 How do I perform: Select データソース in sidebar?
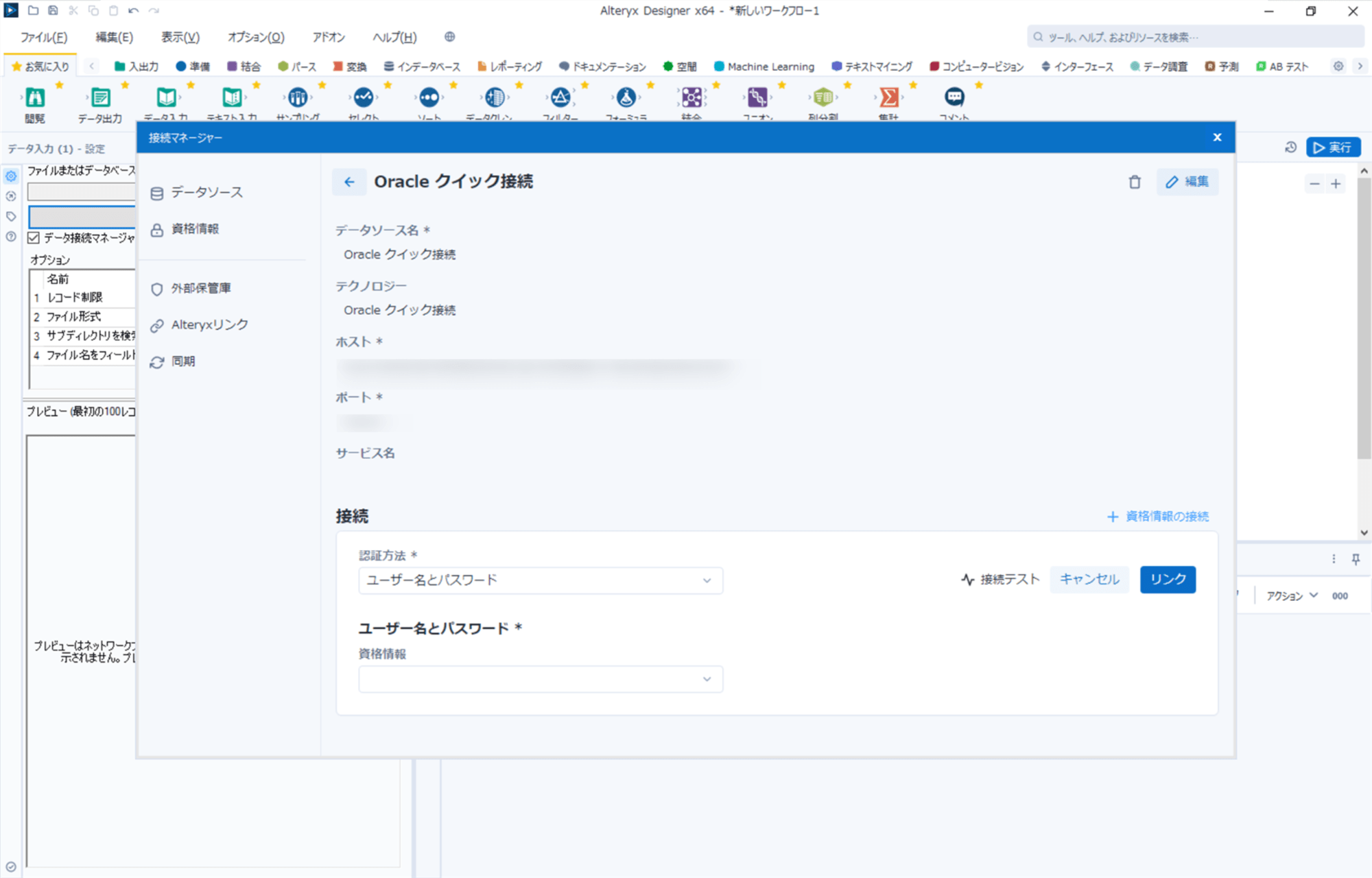click(x=197, y=193)
